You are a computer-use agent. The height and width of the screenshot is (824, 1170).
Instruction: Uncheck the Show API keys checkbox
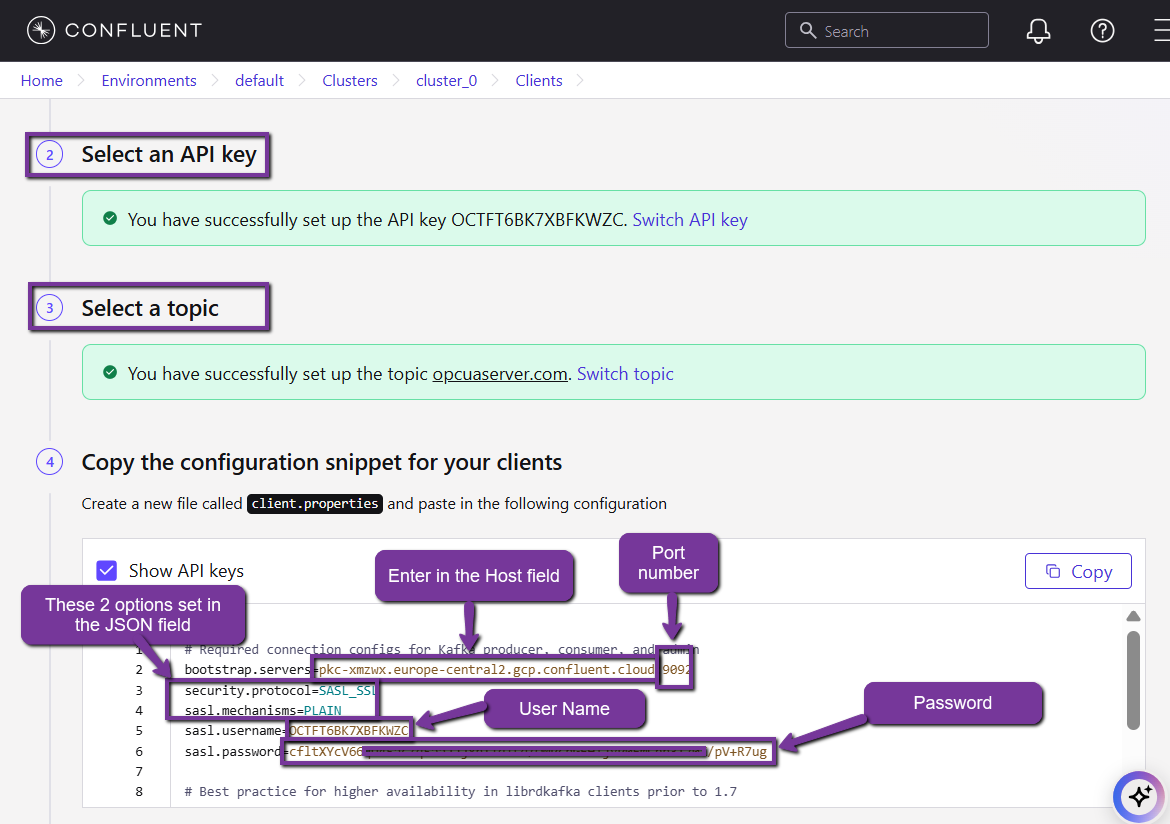click(x=107, y=571)
